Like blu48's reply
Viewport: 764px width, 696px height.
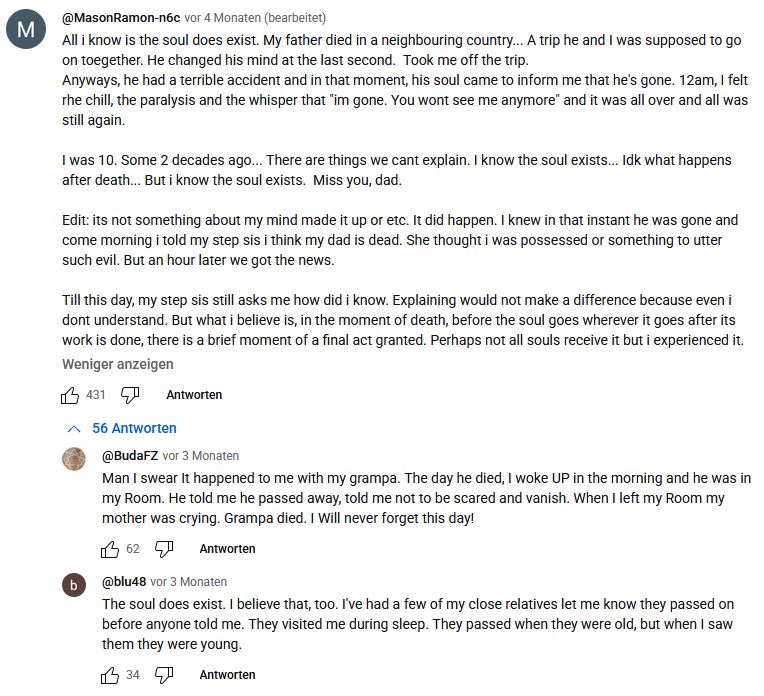click(110, 676)
